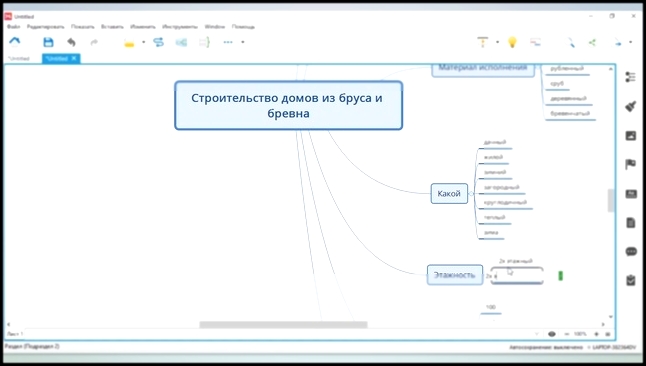Click the 100% zoom level value
This screenshot has height=366, width=646.
pyautogui.click(x=580, y=334)
